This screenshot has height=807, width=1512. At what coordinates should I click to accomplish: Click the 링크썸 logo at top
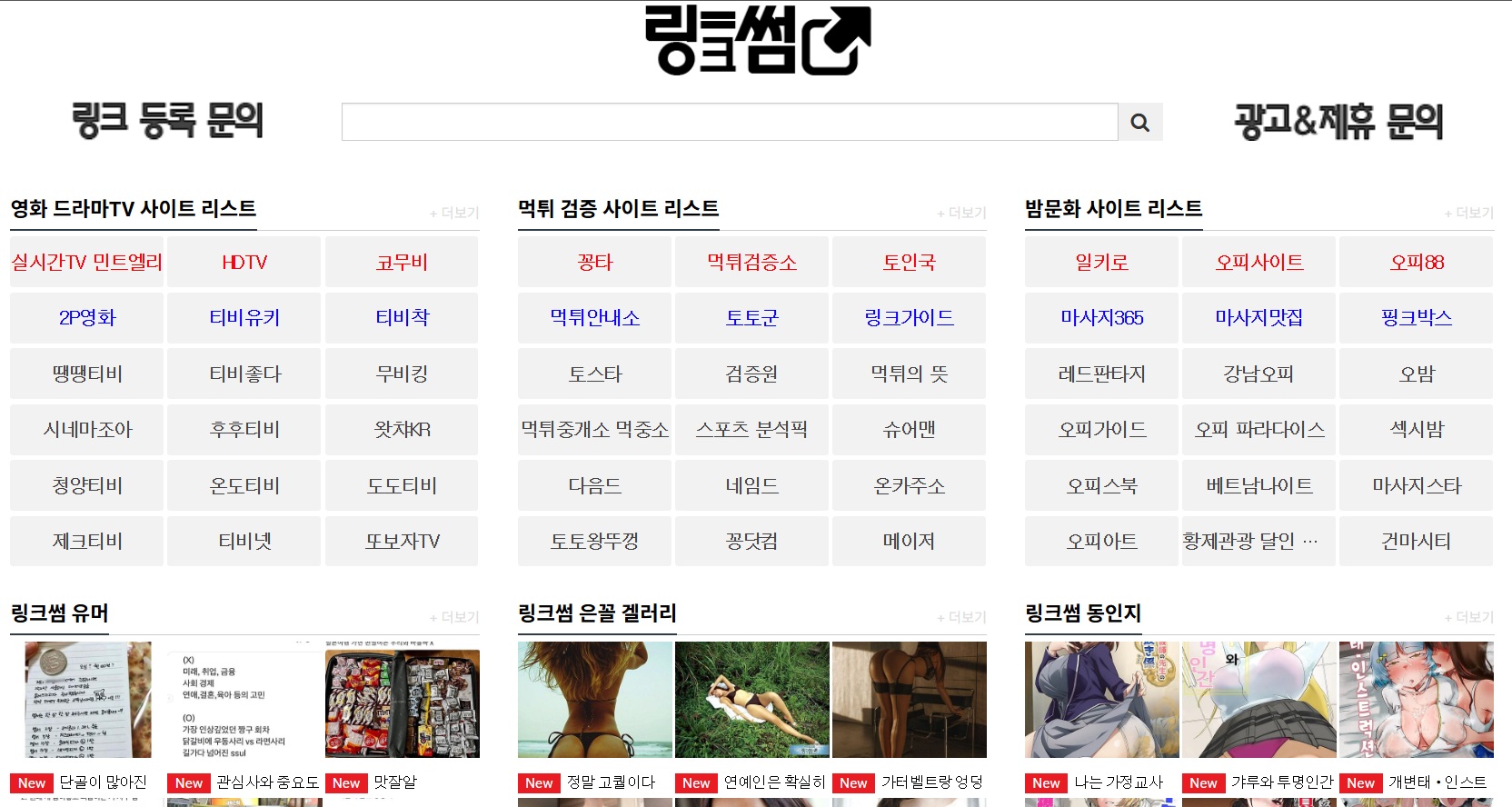[757, 41]
